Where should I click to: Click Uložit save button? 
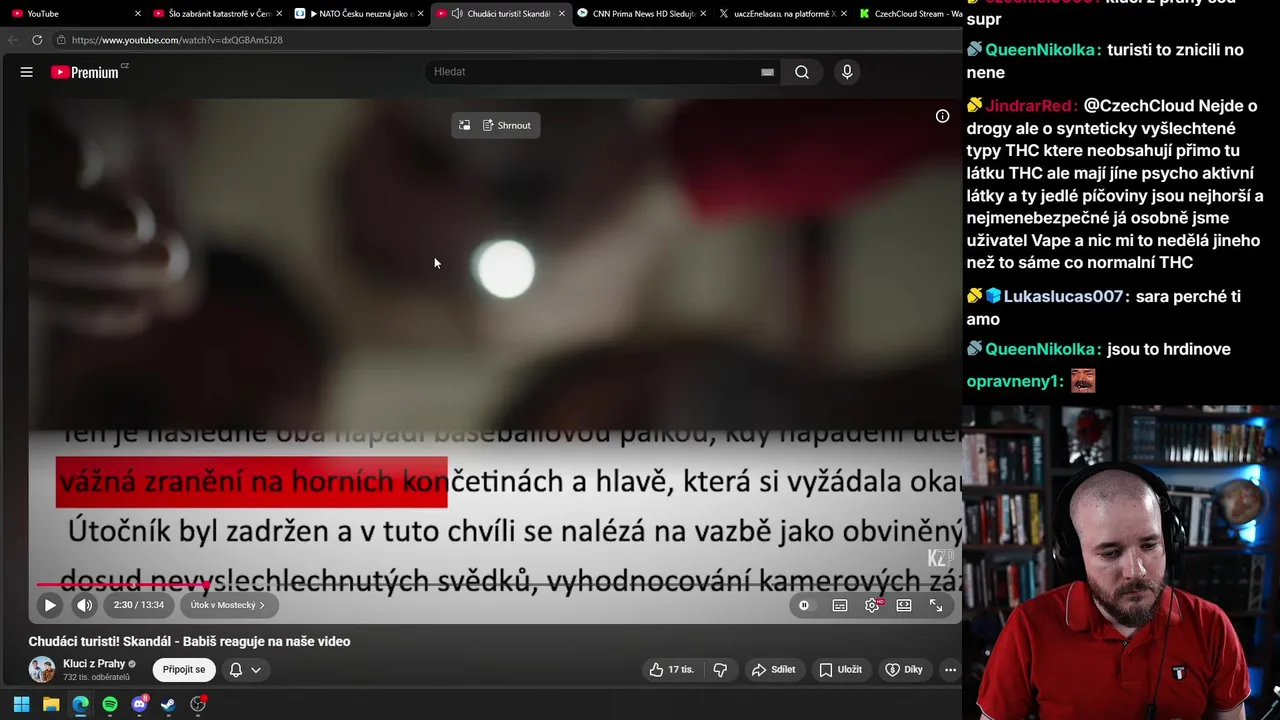841,669
